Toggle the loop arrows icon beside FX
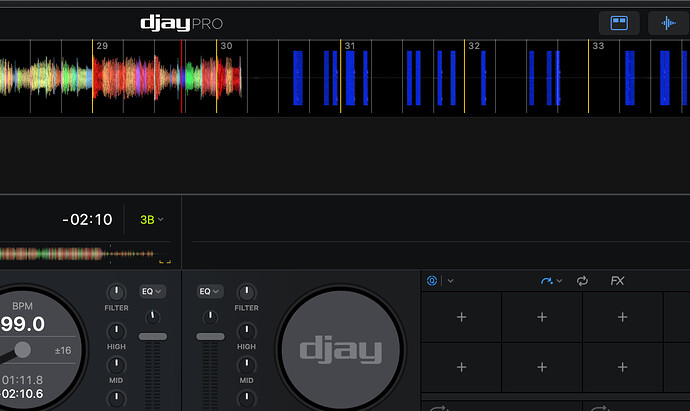 [582, 281]
